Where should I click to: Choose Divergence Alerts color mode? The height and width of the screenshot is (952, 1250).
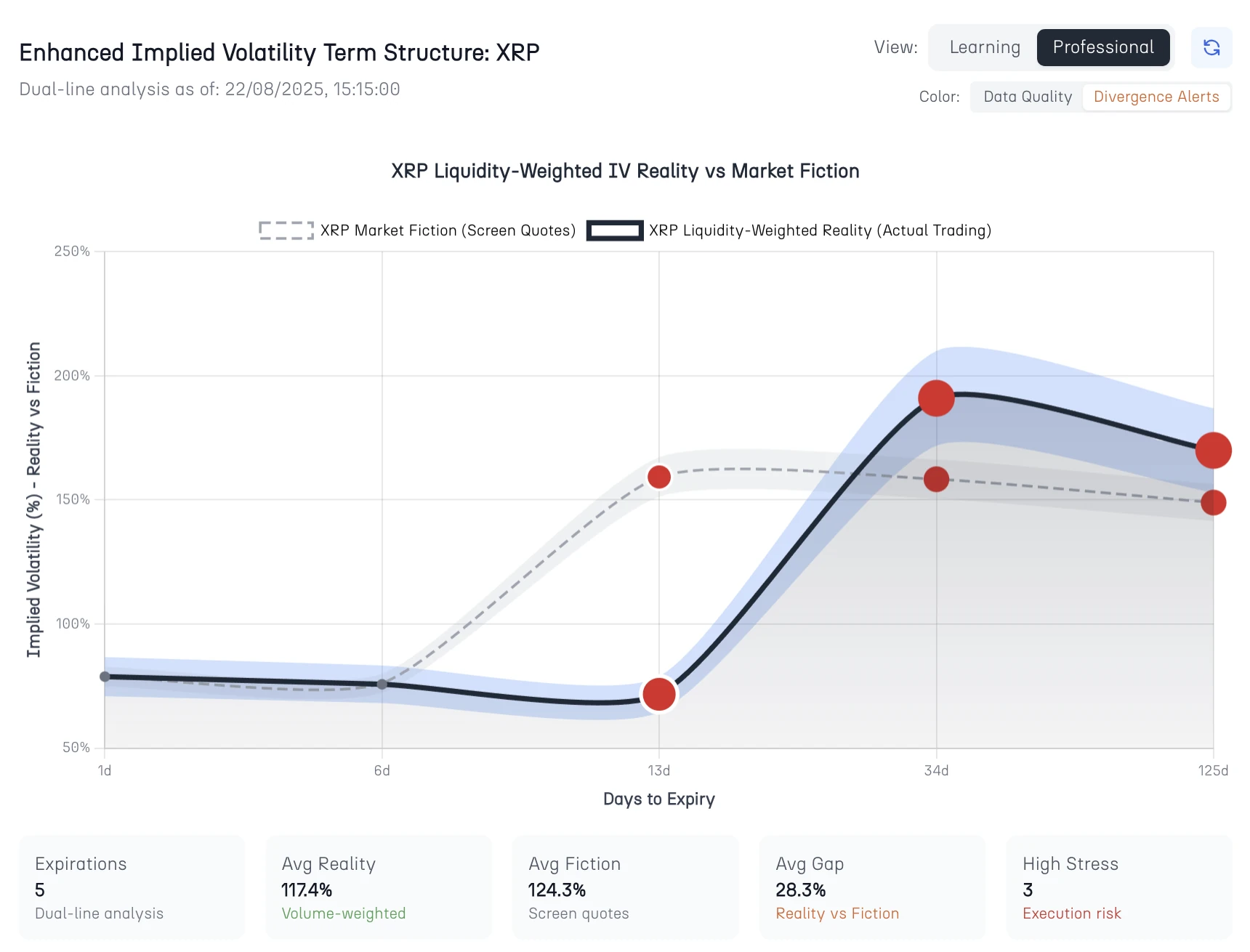tap(1156, 97)
